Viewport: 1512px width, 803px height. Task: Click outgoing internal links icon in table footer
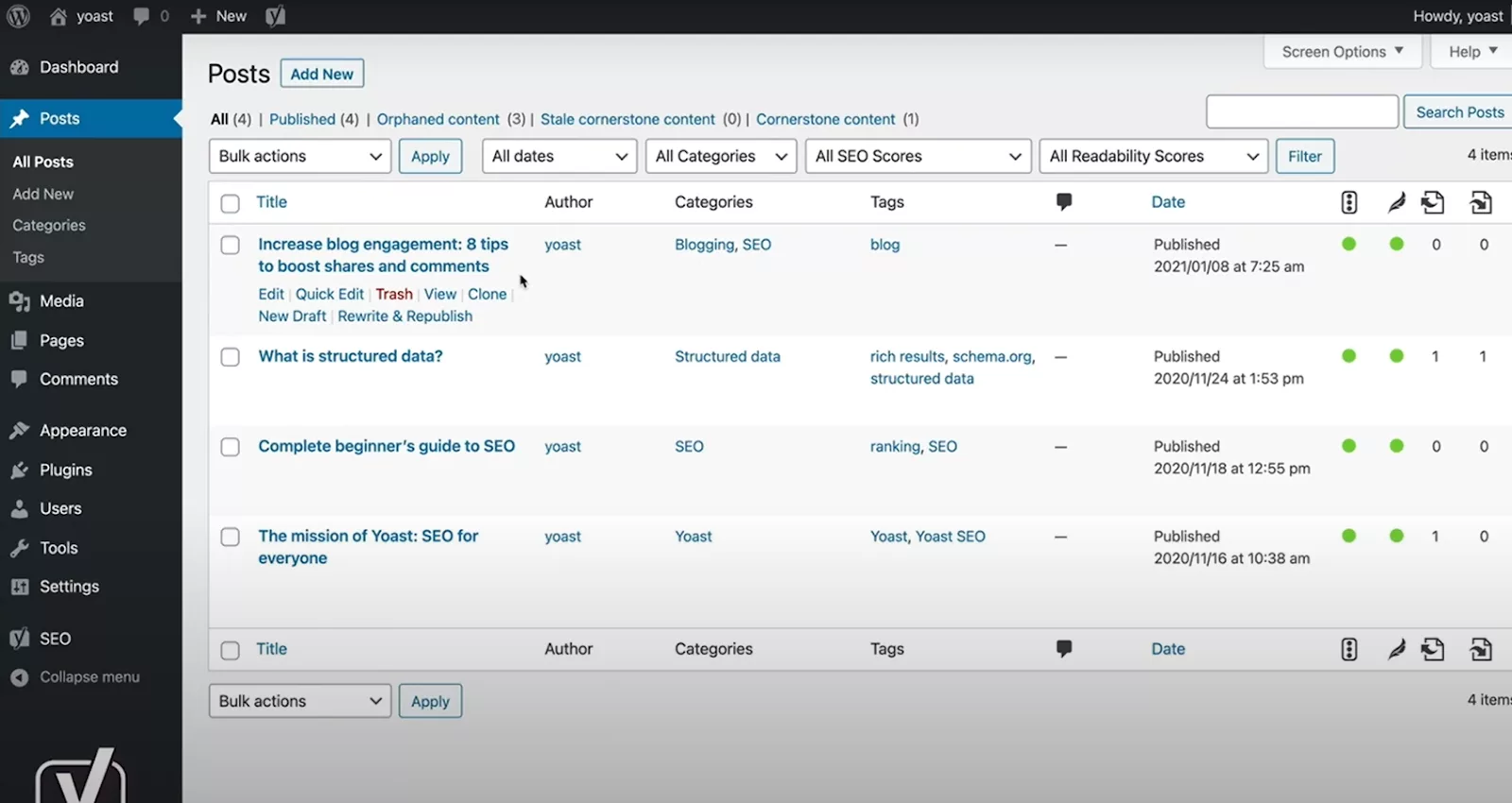click(1433, 649)
